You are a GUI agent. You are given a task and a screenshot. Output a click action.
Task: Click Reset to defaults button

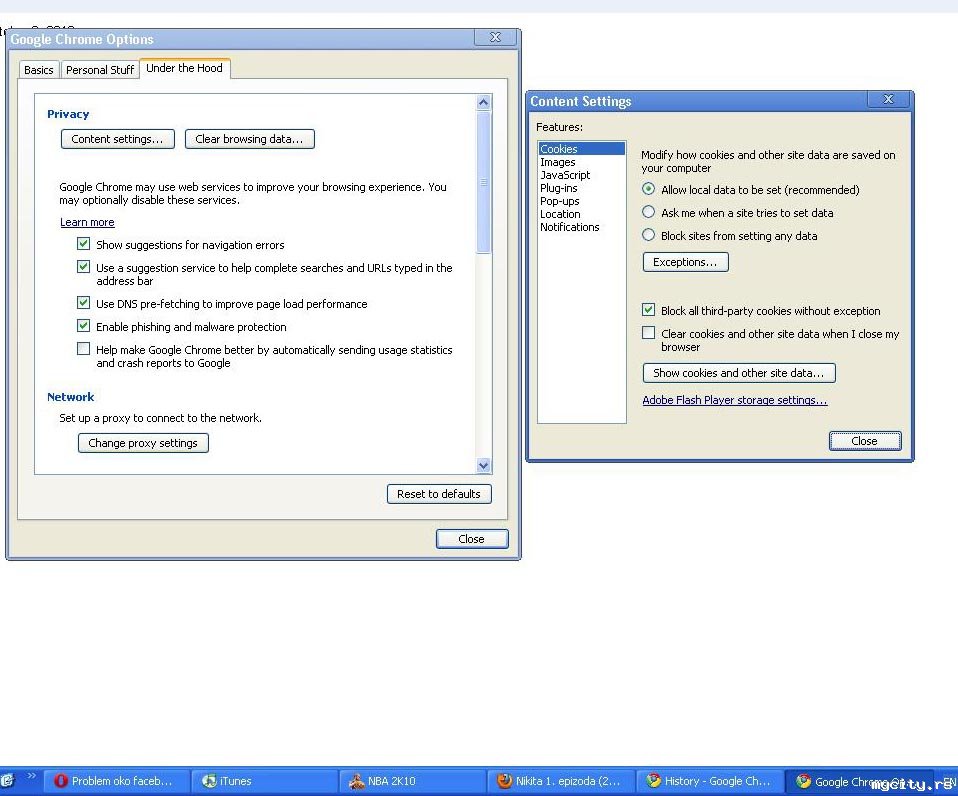tap(439, 494)
